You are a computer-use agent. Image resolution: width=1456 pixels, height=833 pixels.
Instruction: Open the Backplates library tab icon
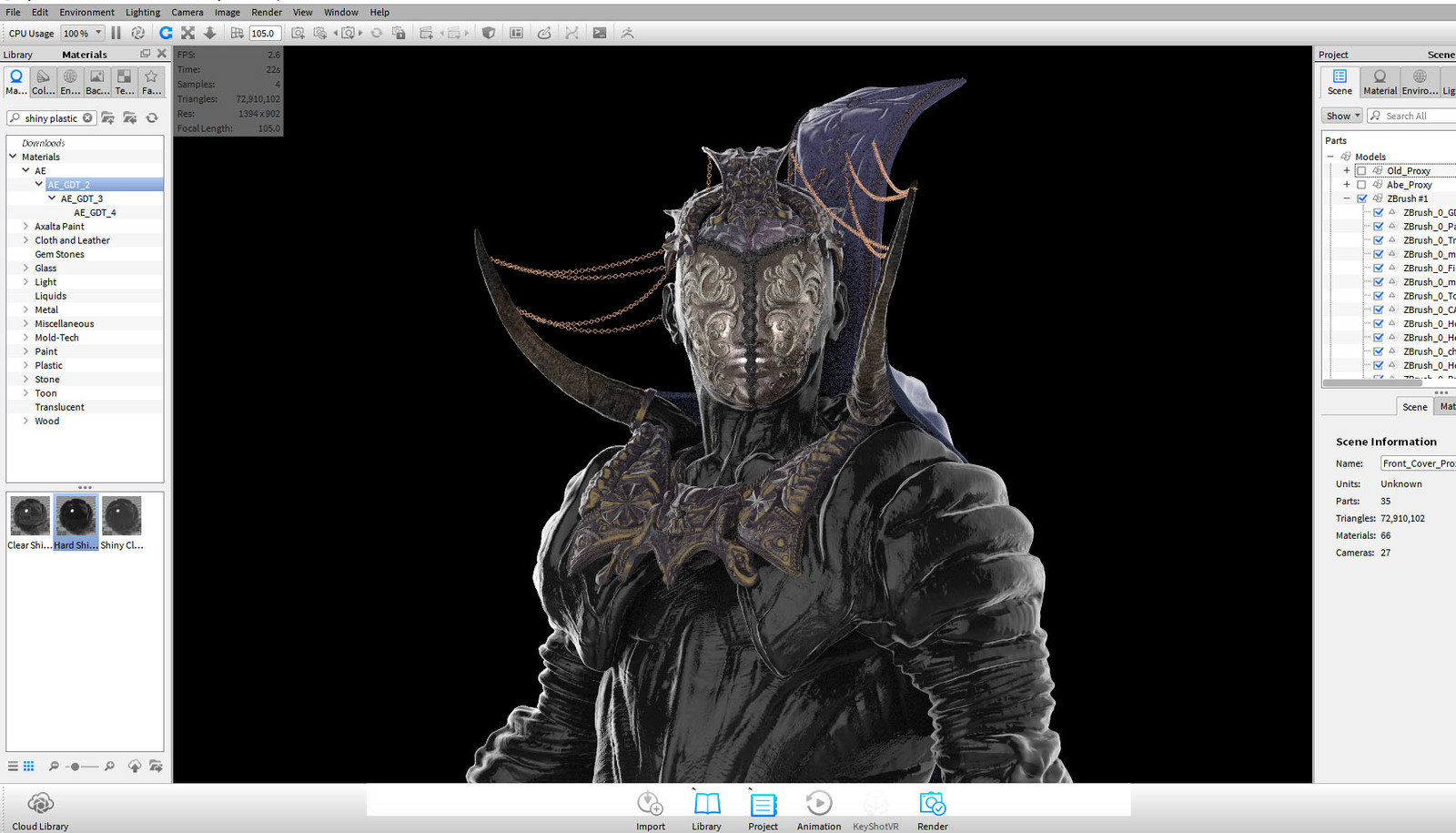coord(97,82)
